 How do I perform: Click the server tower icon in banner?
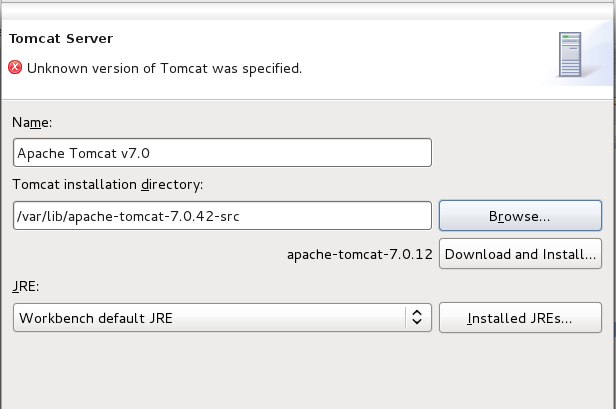572,55
